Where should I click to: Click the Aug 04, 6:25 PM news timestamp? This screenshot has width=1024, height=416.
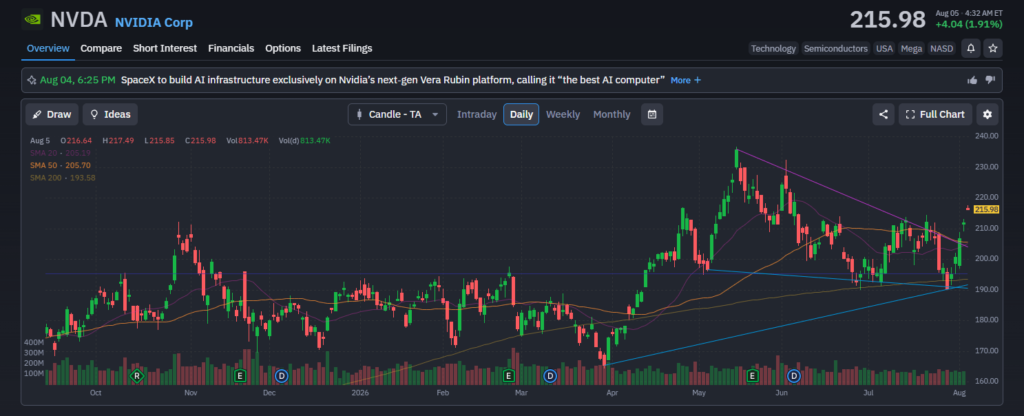(78, 80)
